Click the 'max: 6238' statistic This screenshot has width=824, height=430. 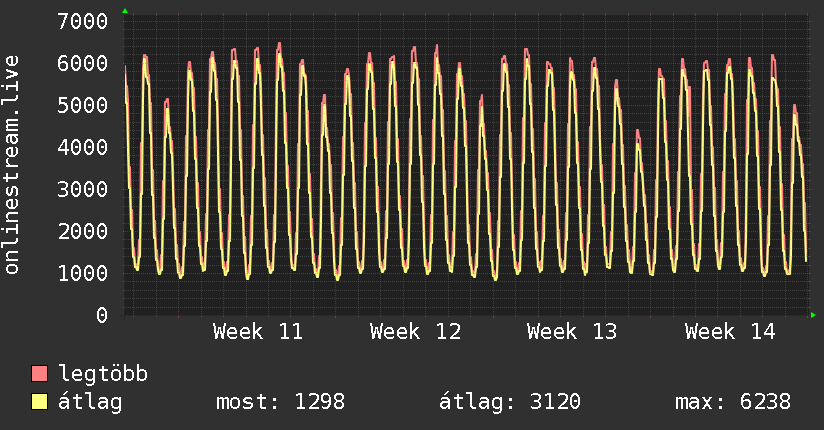click(733, 402)
